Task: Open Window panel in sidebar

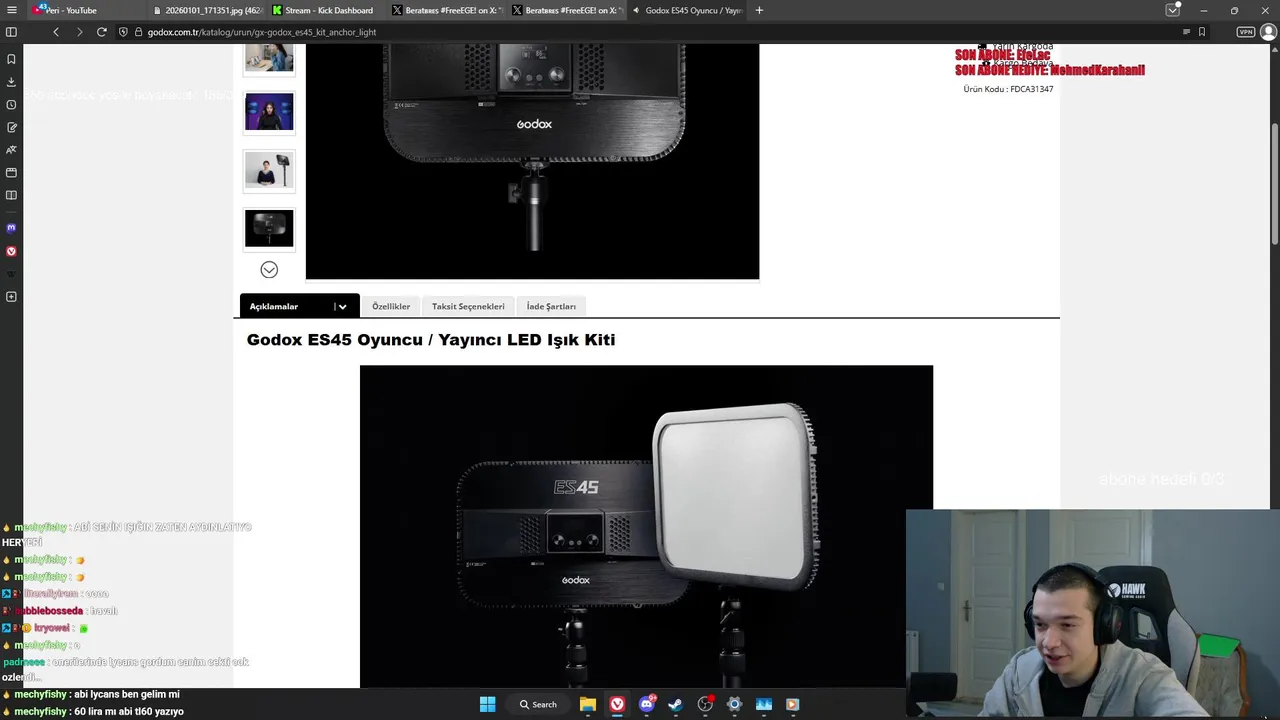Action: pyautogui.click(x=11, y=172)
